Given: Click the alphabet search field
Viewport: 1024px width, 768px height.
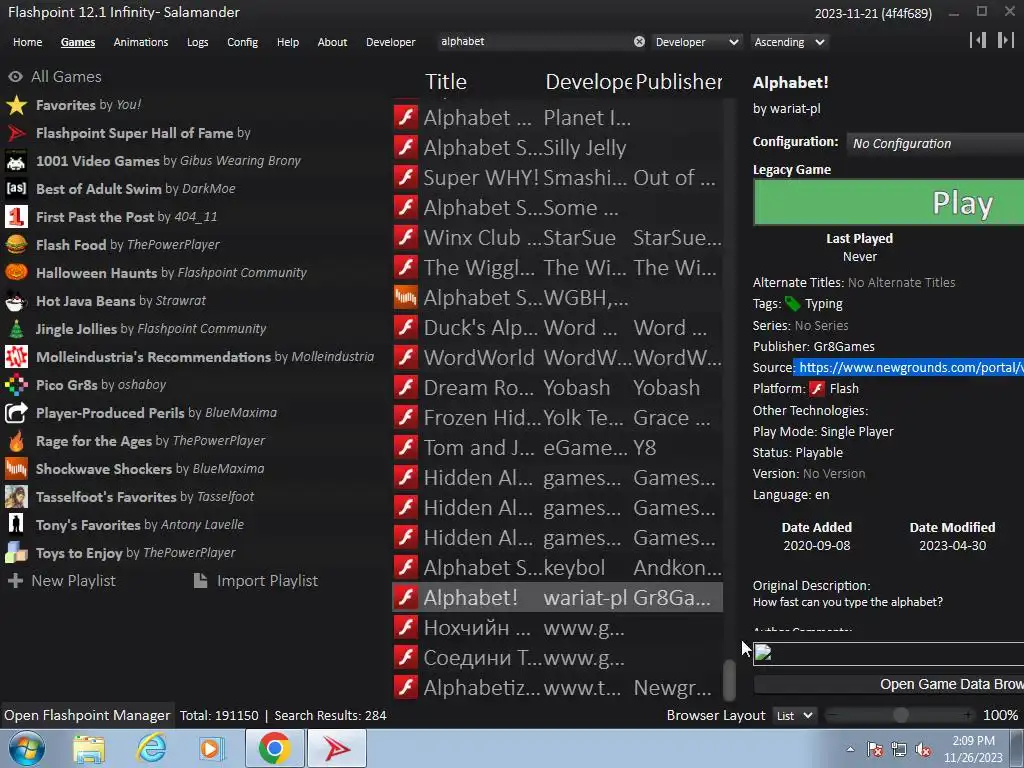Looking at the screenshot, I should point(536,42).
